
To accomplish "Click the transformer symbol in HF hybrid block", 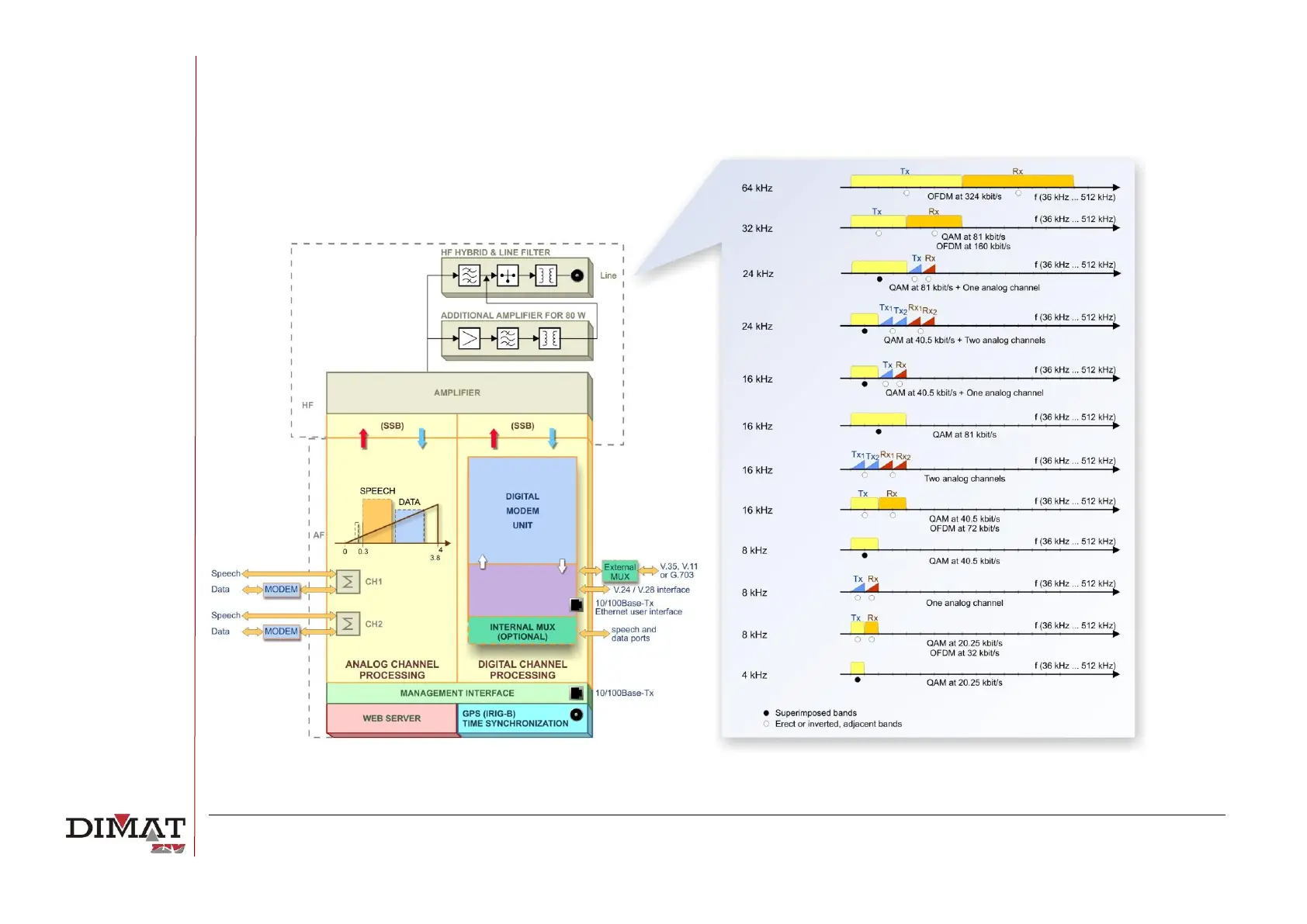I will tap(546, 275).
